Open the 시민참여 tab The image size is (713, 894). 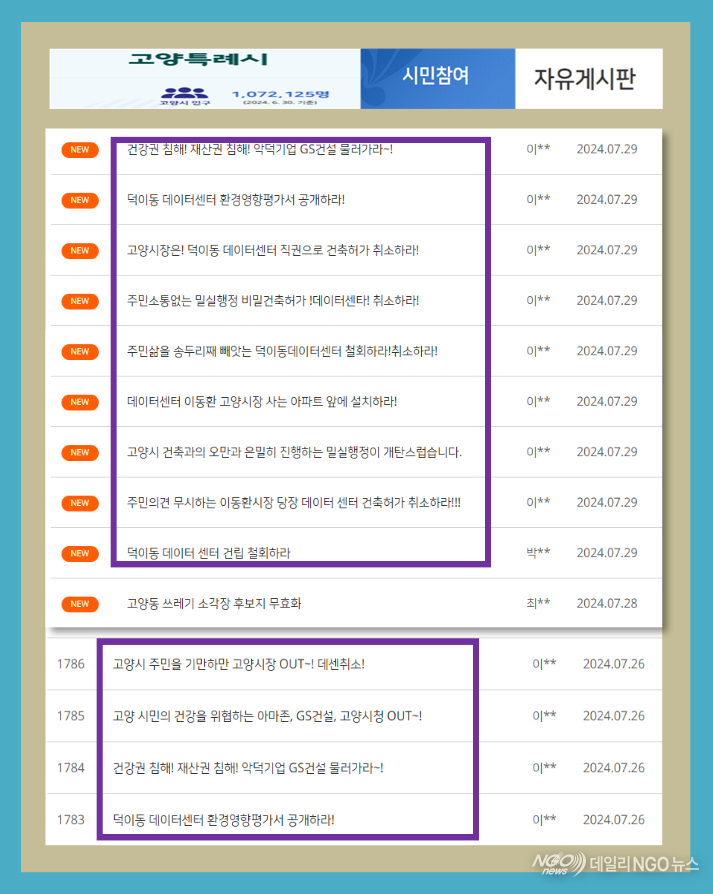pos(436,78)
